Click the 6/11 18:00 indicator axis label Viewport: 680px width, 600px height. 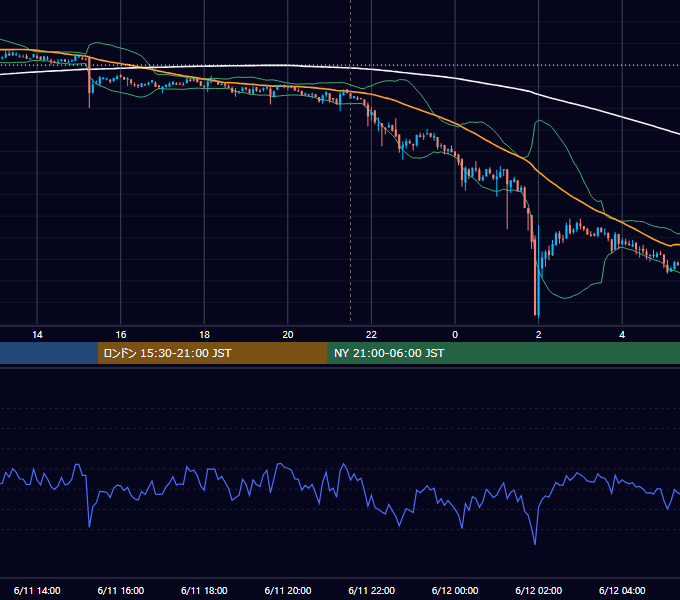coord(204,590)
